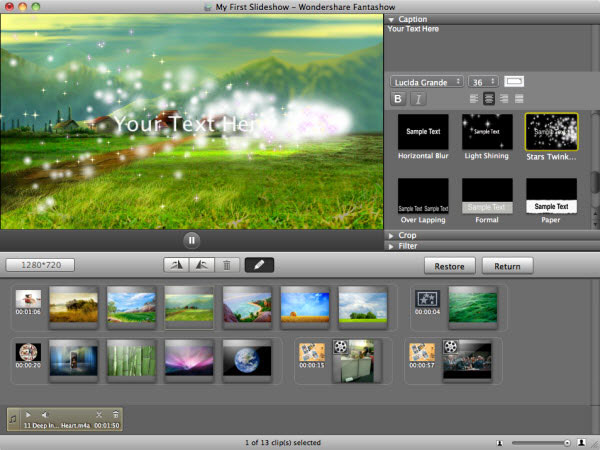Image resolution: width=600 pixels, height=450 pixels.
Task: Select the Stars Twinkle caption style
Action: [x=551, y=132]
